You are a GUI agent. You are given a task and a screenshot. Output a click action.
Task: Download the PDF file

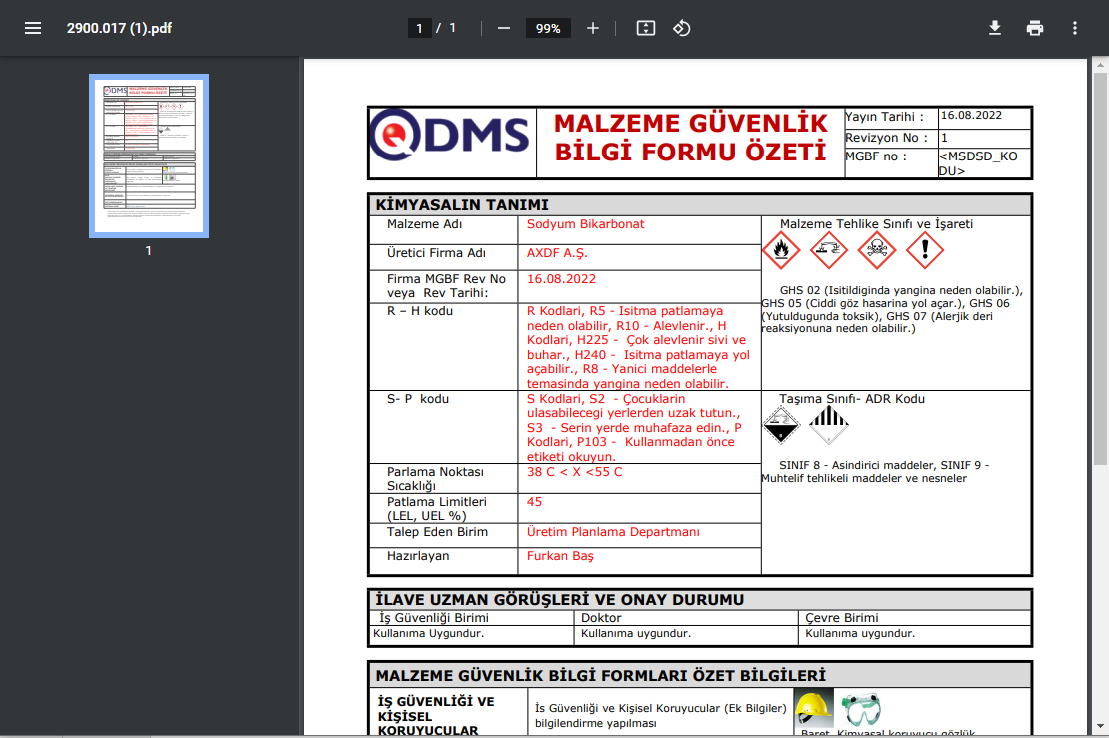point(995,28)
